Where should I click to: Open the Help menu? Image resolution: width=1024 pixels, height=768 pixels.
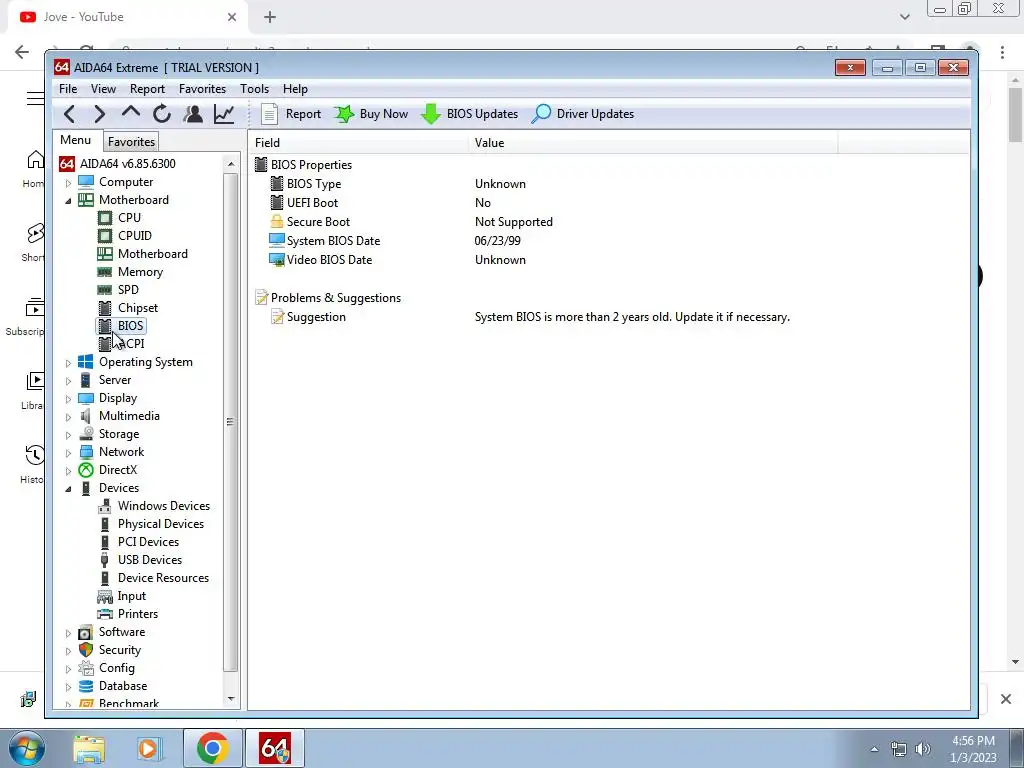295,89
